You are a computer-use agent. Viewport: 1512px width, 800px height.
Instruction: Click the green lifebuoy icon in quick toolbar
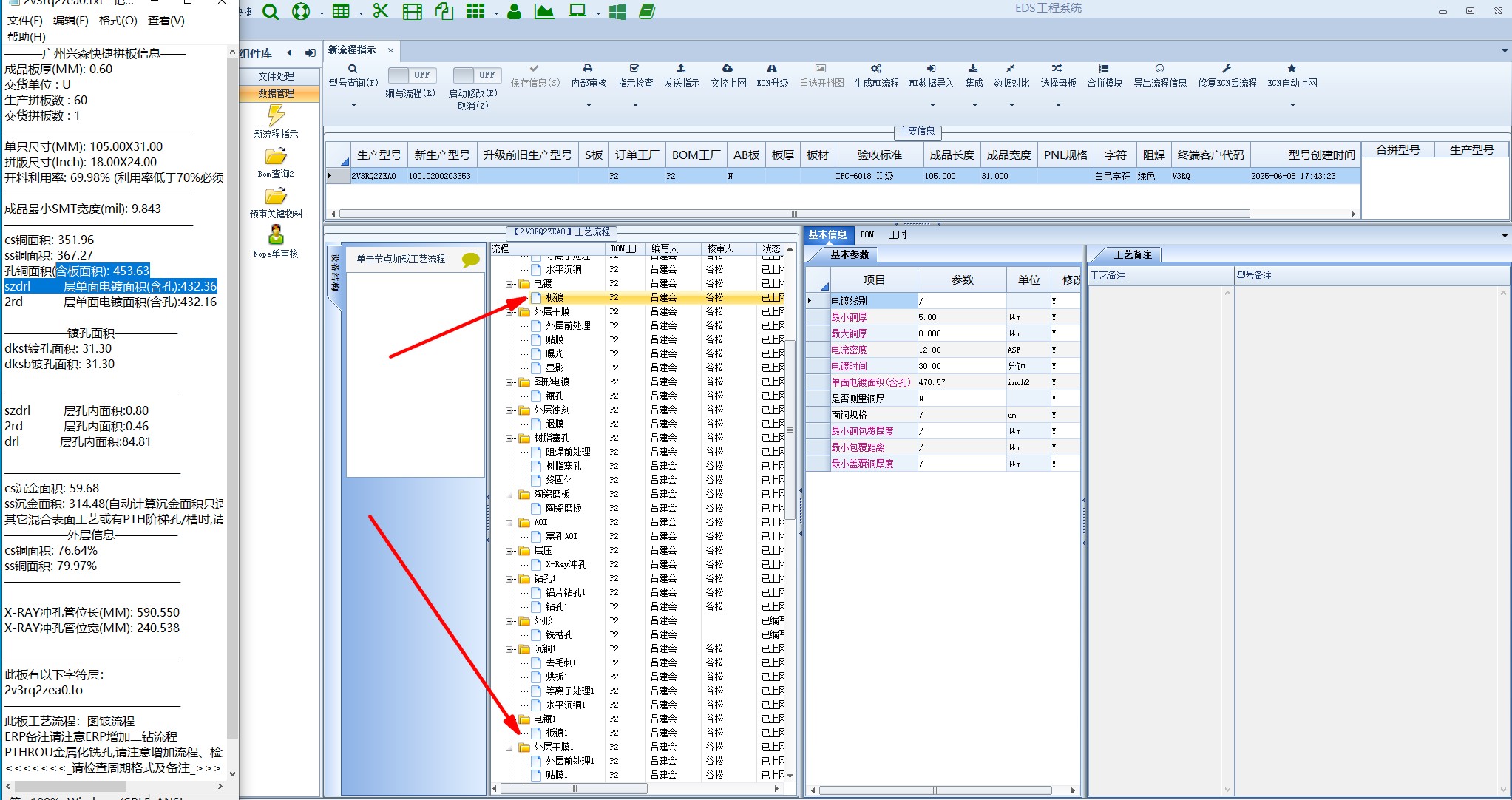click(300, 11)
